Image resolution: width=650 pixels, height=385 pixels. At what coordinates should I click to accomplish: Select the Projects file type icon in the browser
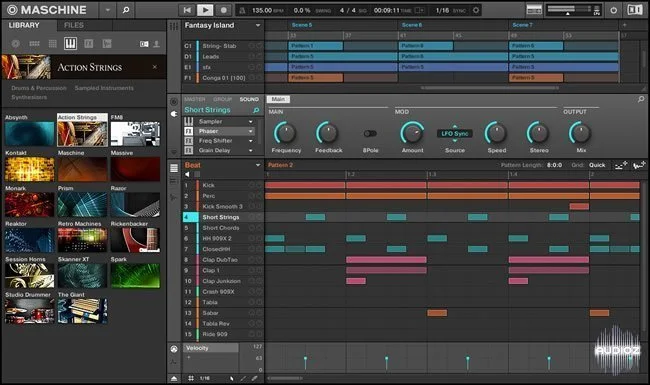16,44
